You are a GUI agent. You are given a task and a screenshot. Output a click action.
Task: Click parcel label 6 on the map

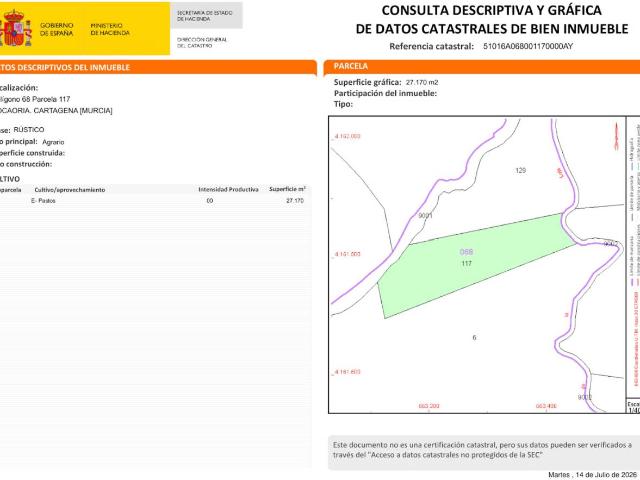474,338
